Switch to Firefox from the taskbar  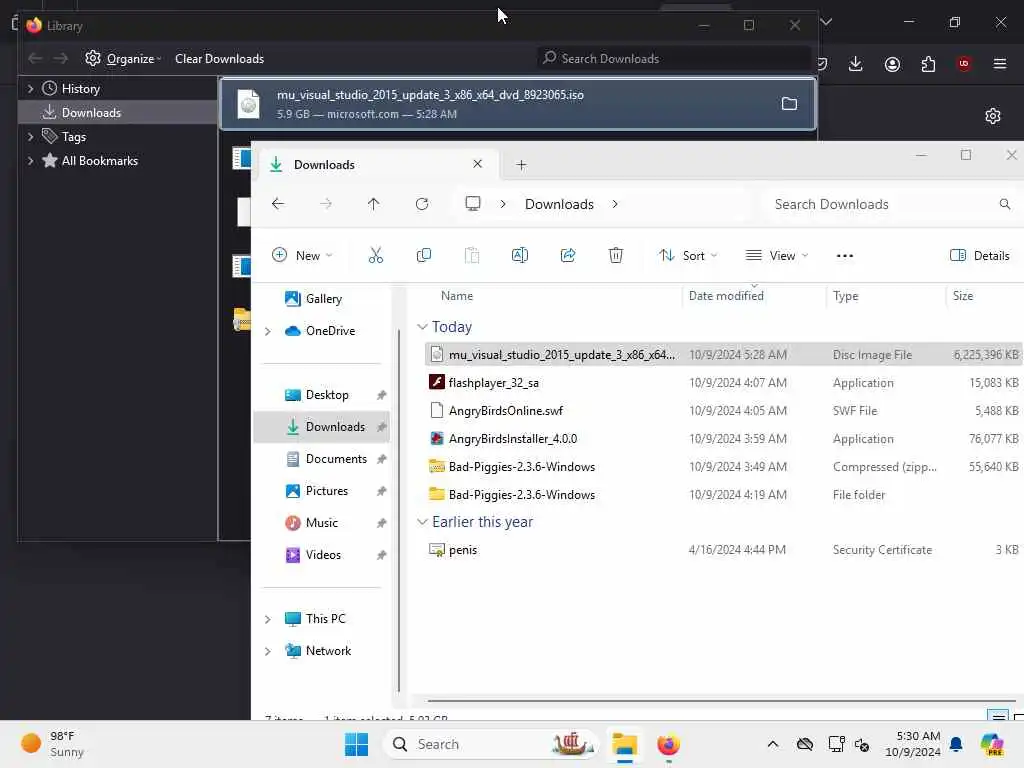(x=668, y=744)
